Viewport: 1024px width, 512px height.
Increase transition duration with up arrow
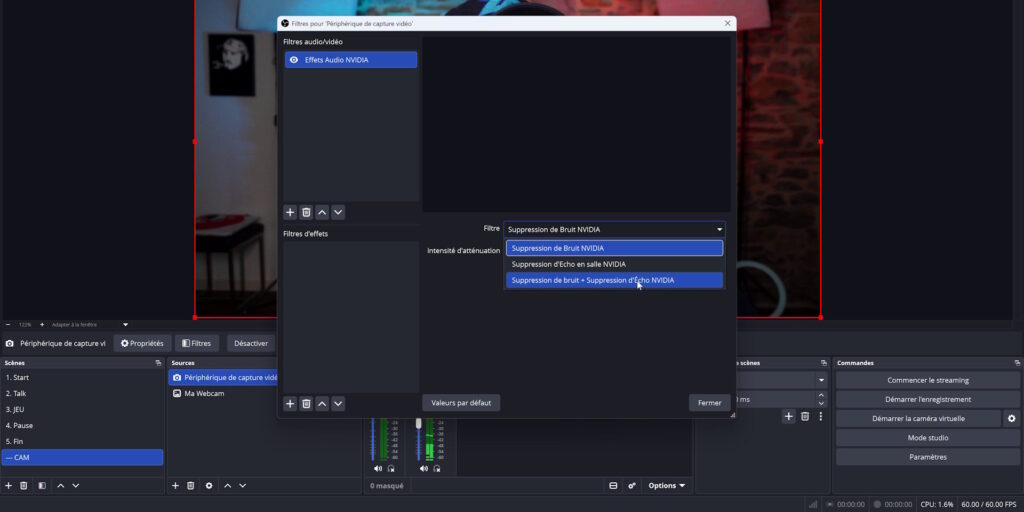point(822,395)
